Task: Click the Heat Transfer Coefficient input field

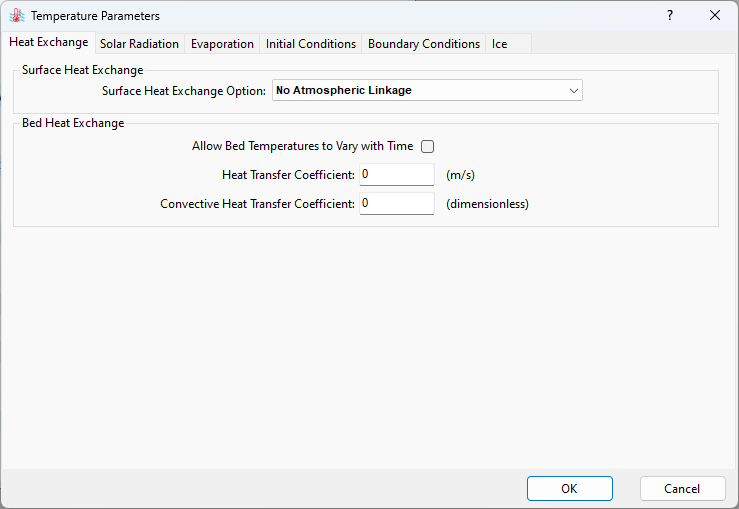Action: pyautogui.click(x=396, y=175)
